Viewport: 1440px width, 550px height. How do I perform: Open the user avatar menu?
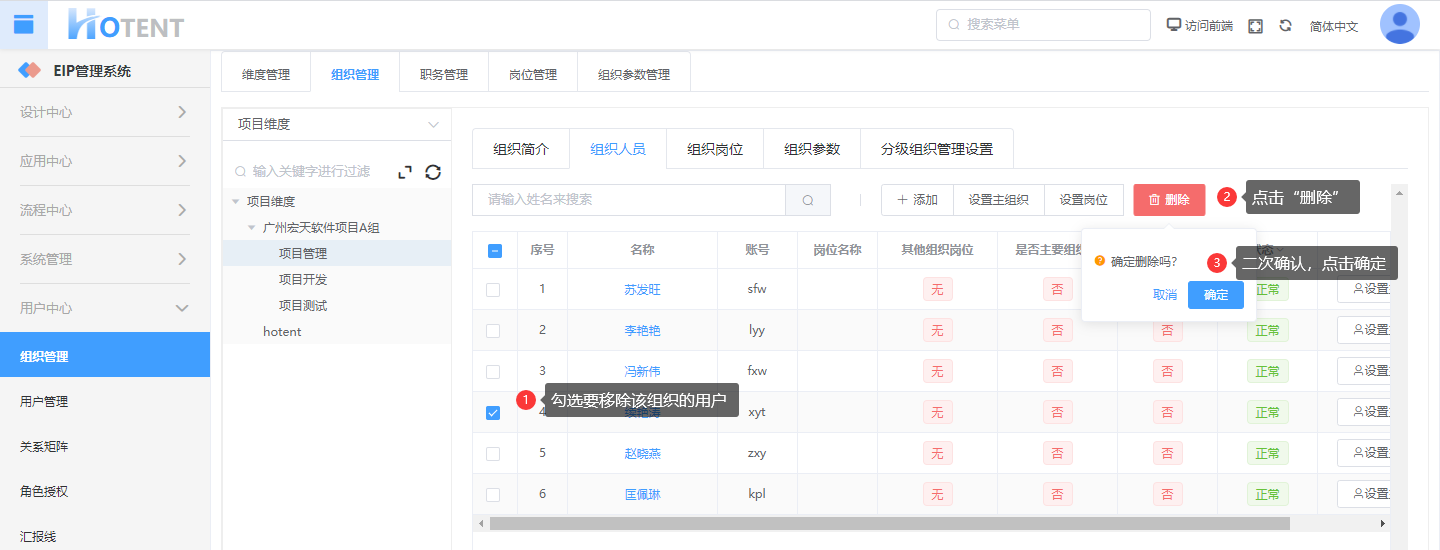pyautogui.click(x=1399, y=25)
